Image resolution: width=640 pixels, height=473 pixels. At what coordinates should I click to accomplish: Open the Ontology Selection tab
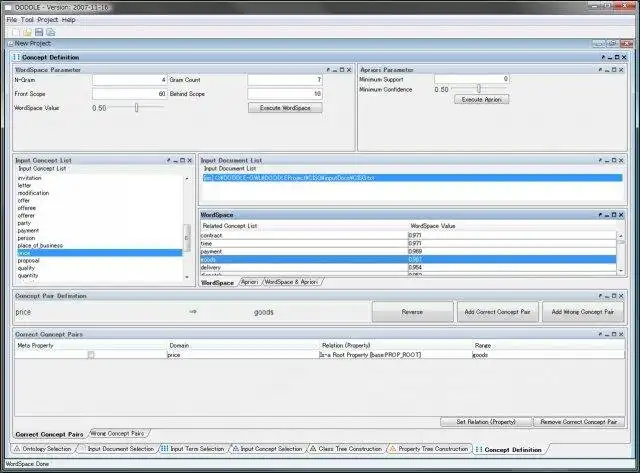(43, 449)
